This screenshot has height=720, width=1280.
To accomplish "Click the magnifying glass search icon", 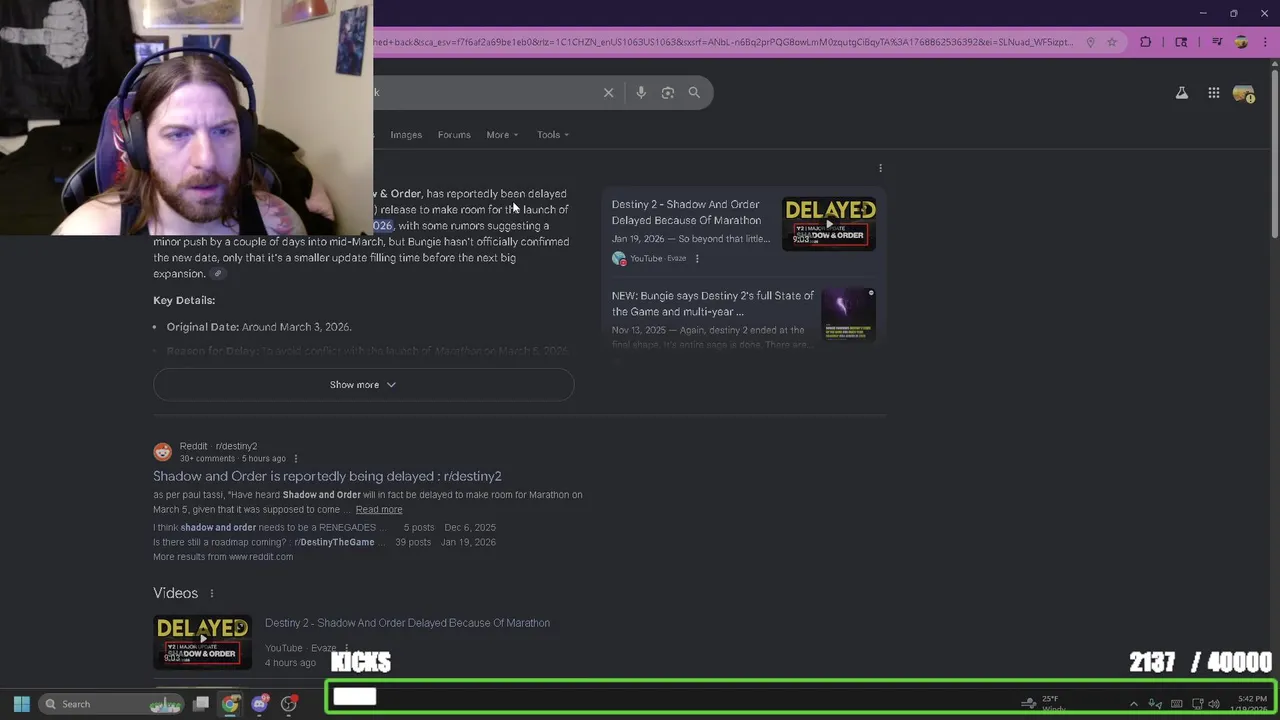I will [694, 92].
